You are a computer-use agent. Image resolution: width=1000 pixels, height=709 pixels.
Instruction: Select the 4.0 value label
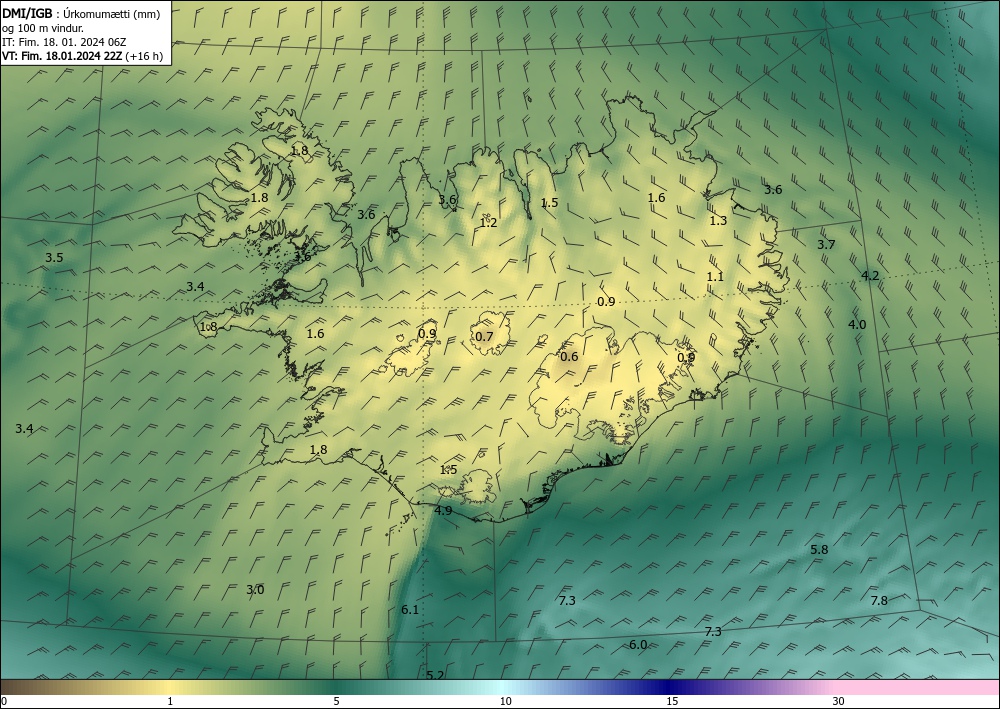[x=857, y=324]
